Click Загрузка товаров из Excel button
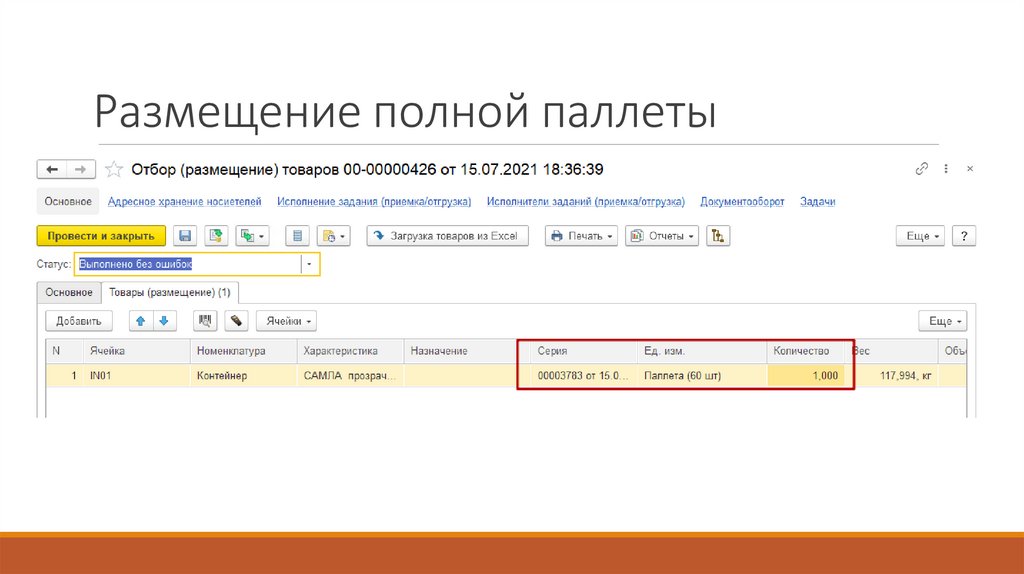Screen dimensions: 1024x574 tap(447, 236)
